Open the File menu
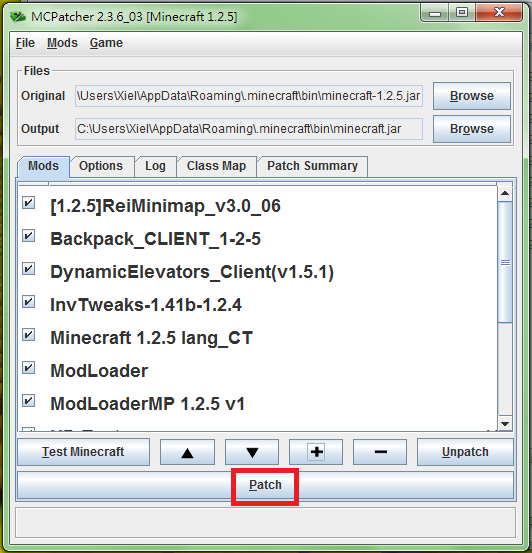The image size is (532, 553). [x=25, y=43]
